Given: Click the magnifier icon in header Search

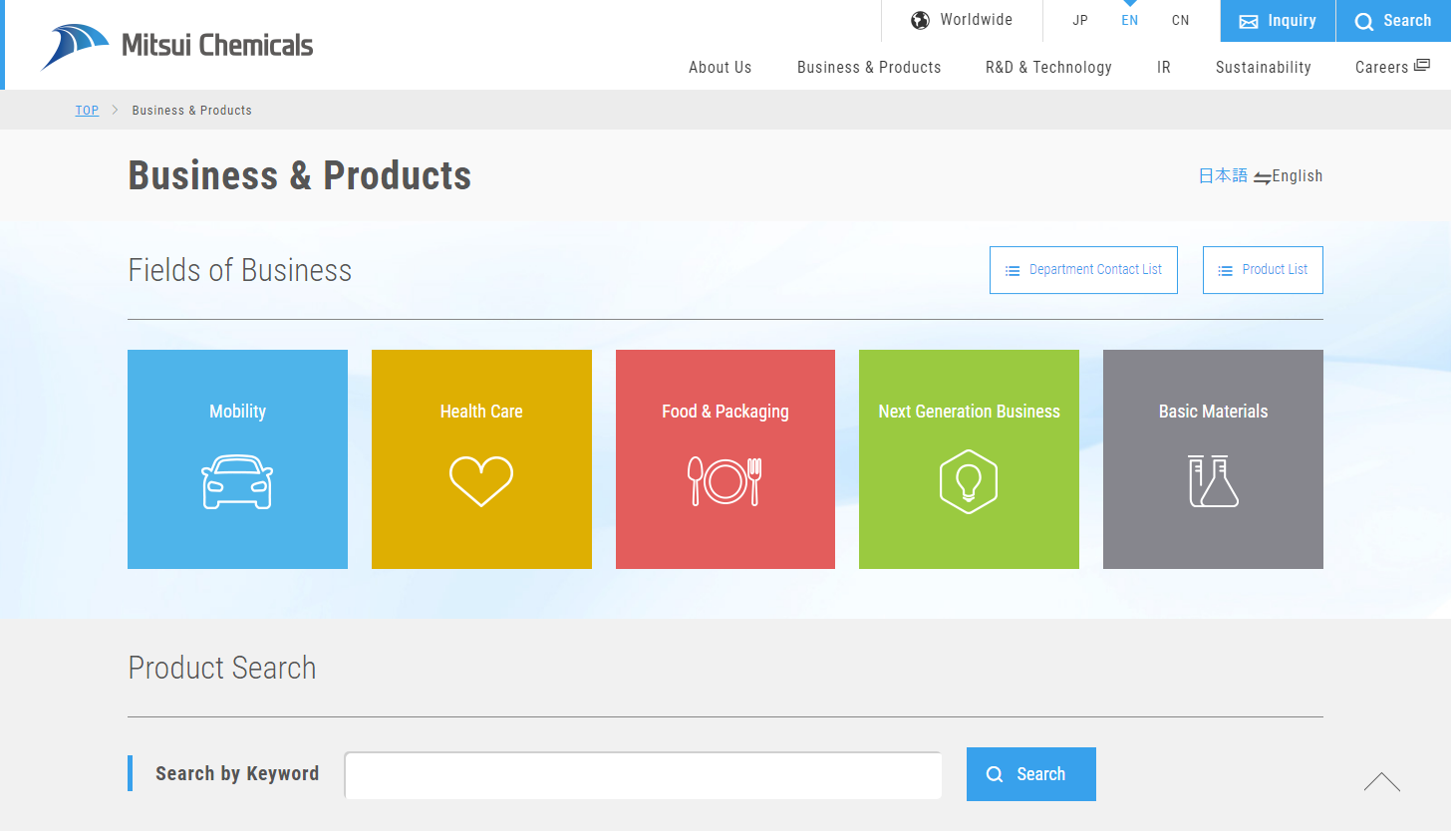Looking at the screenshot, I should coord(1363,22).
